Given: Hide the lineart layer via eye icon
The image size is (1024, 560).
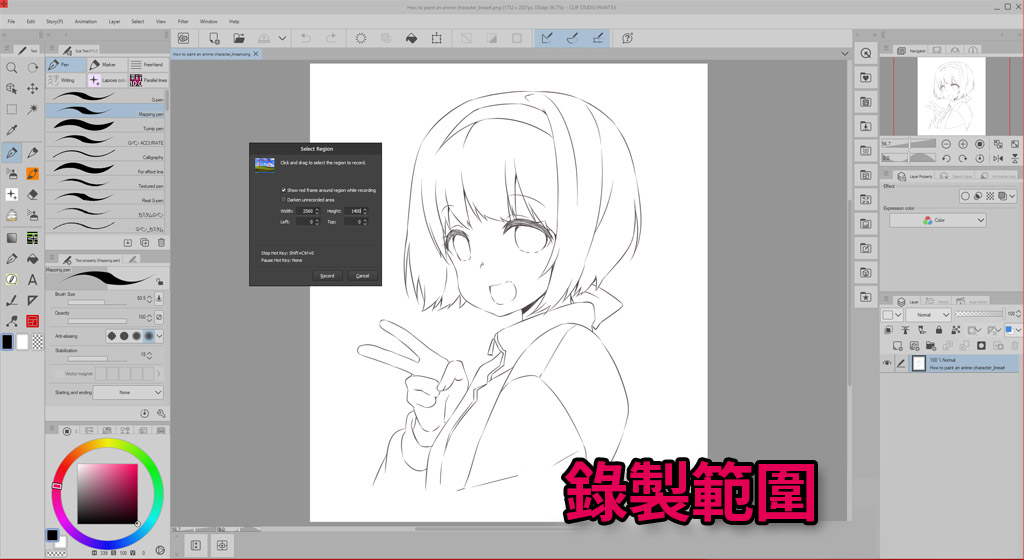Looking at the screenshot, I should [887, 364].
